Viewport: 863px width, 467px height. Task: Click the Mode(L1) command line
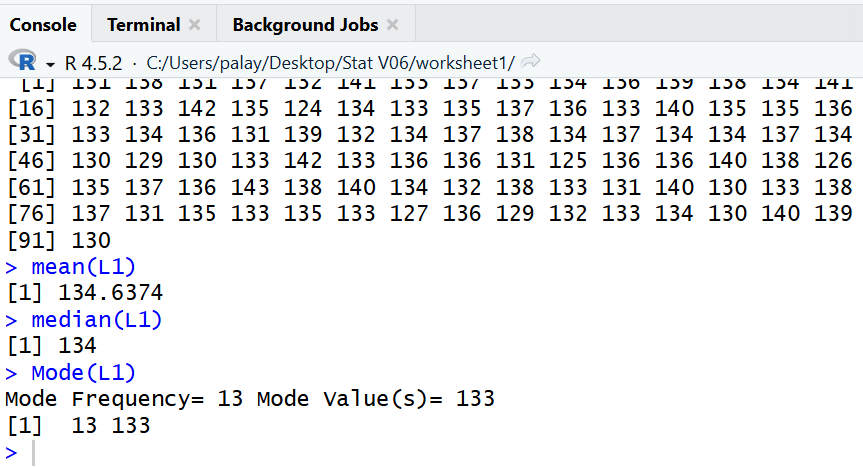click(83, 373)
